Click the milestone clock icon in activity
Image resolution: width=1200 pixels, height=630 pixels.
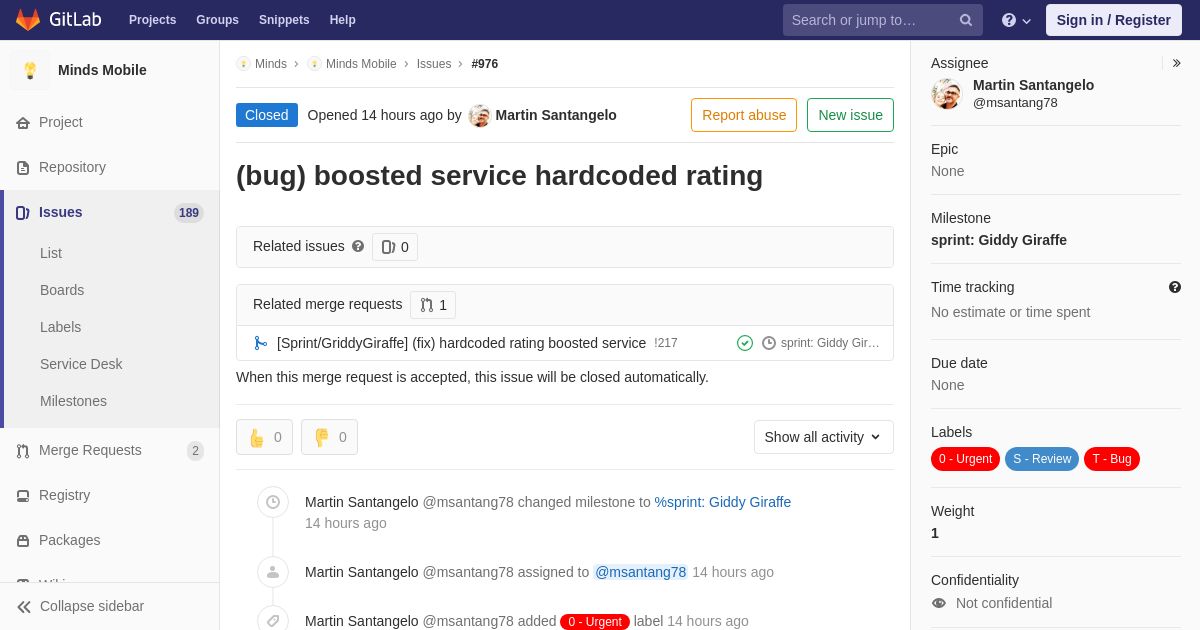point(273,502)
